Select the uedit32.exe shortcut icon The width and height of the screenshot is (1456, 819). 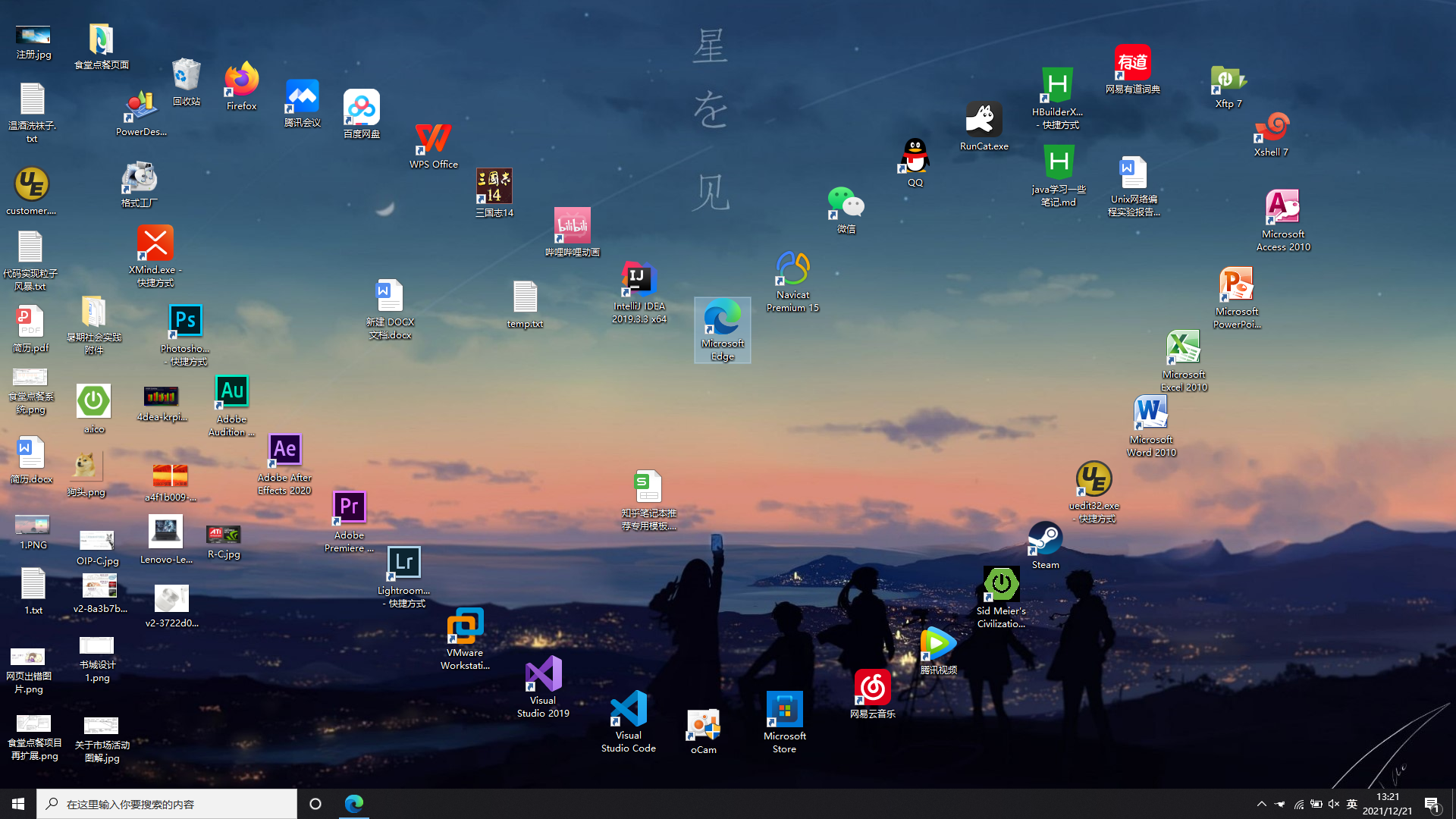1094,492
